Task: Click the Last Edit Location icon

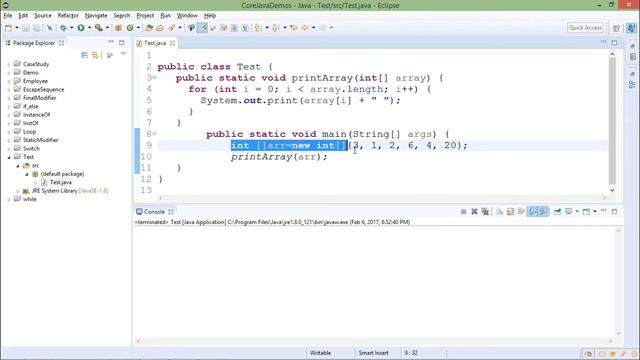Action: click(x=293, y=28)
